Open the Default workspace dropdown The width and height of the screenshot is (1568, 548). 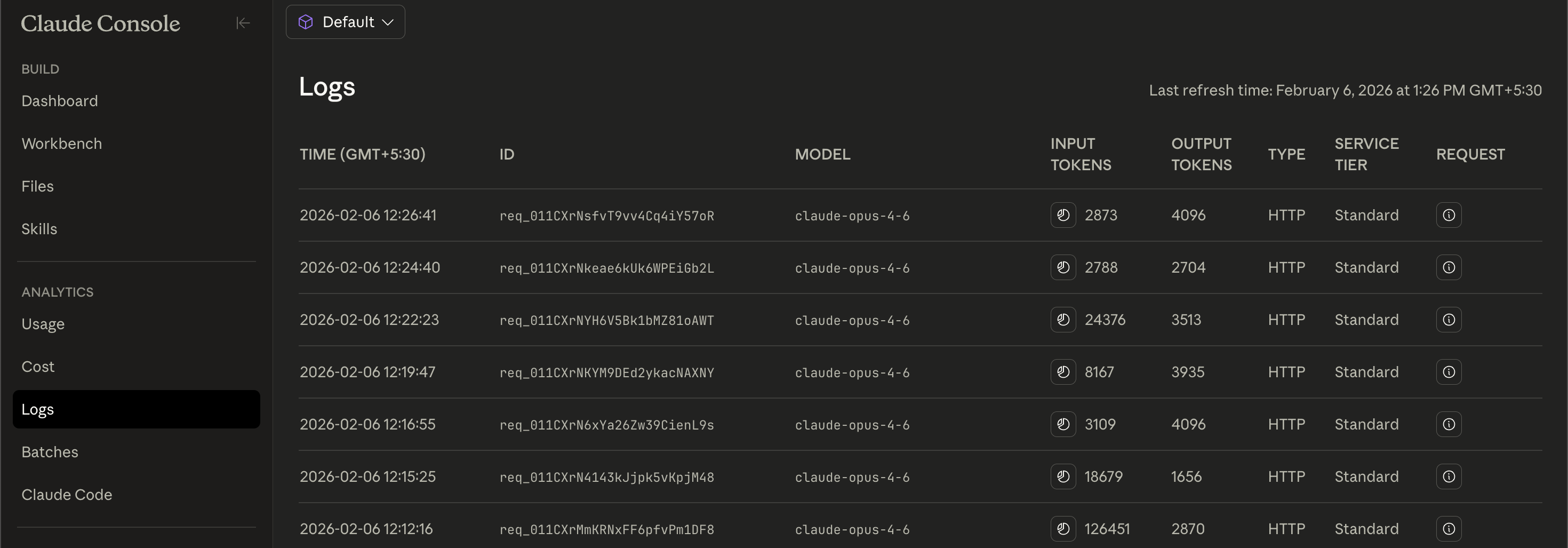point(345,22)
